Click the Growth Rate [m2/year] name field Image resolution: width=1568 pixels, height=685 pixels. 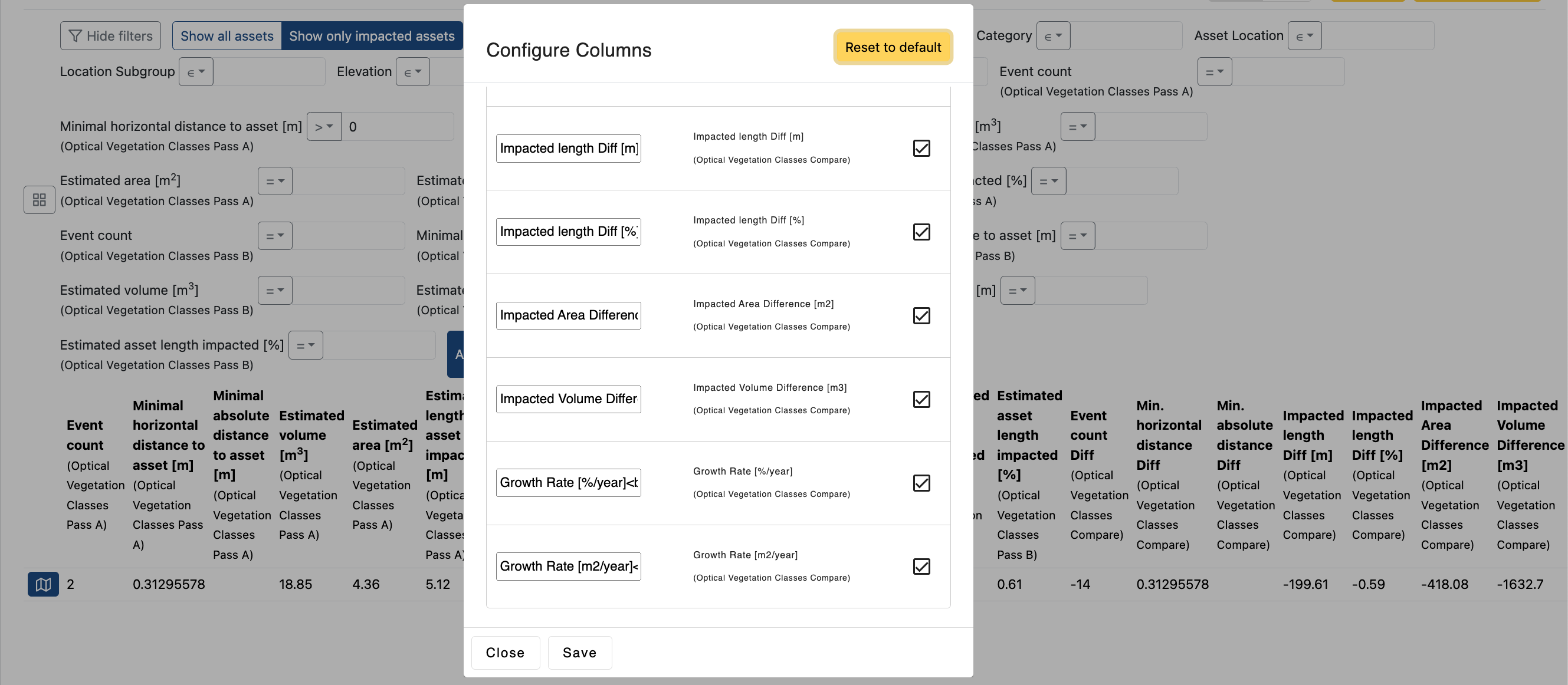pos(568,567)
